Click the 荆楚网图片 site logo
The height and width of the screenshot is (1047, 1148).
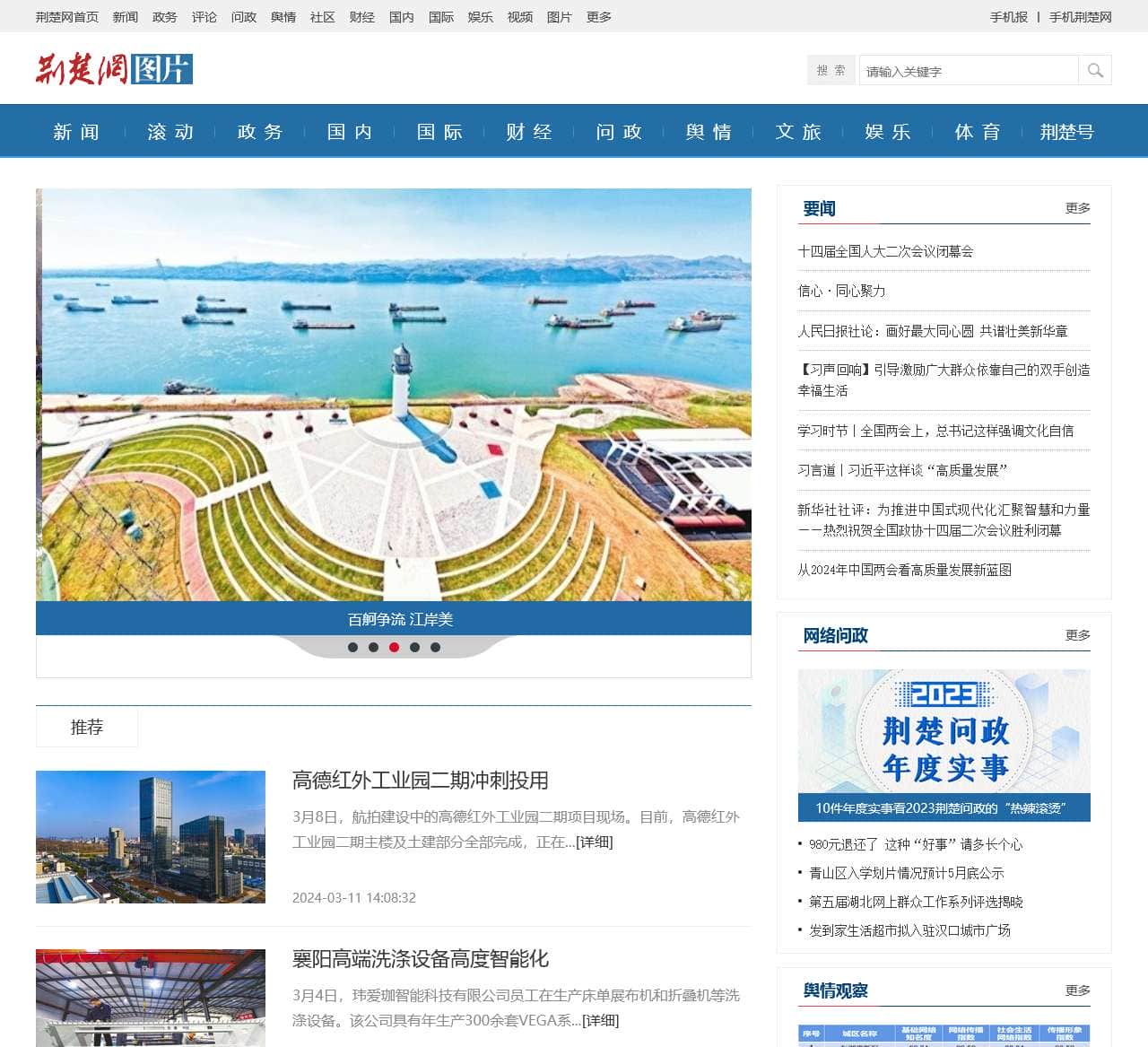click(114, 69)
